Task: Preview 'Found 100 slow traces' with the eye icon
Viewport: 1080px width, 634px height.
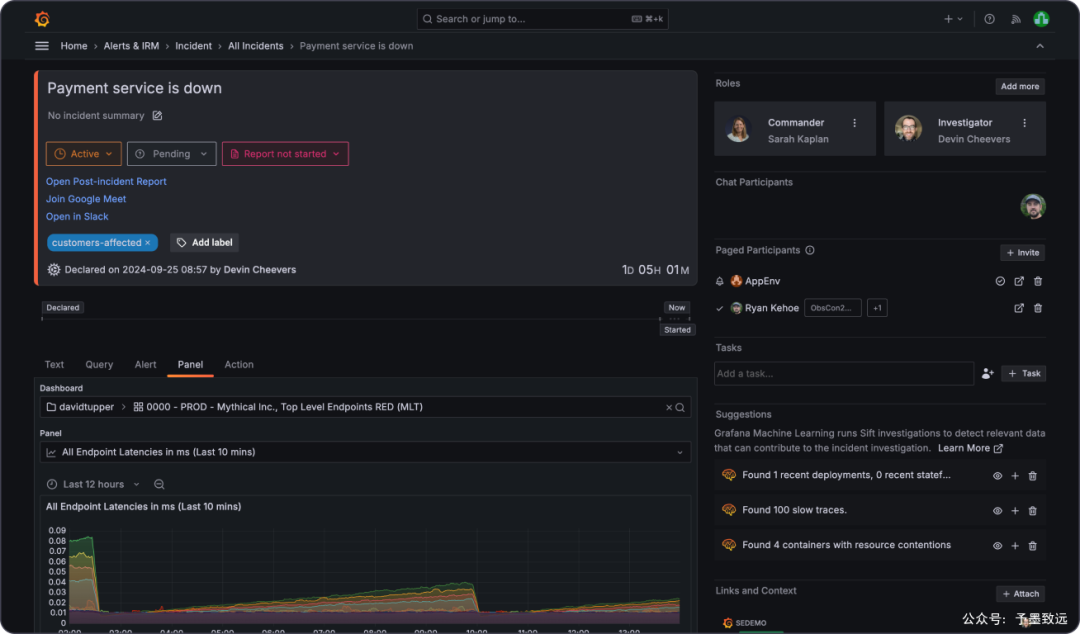Action: tap(996, 510)
